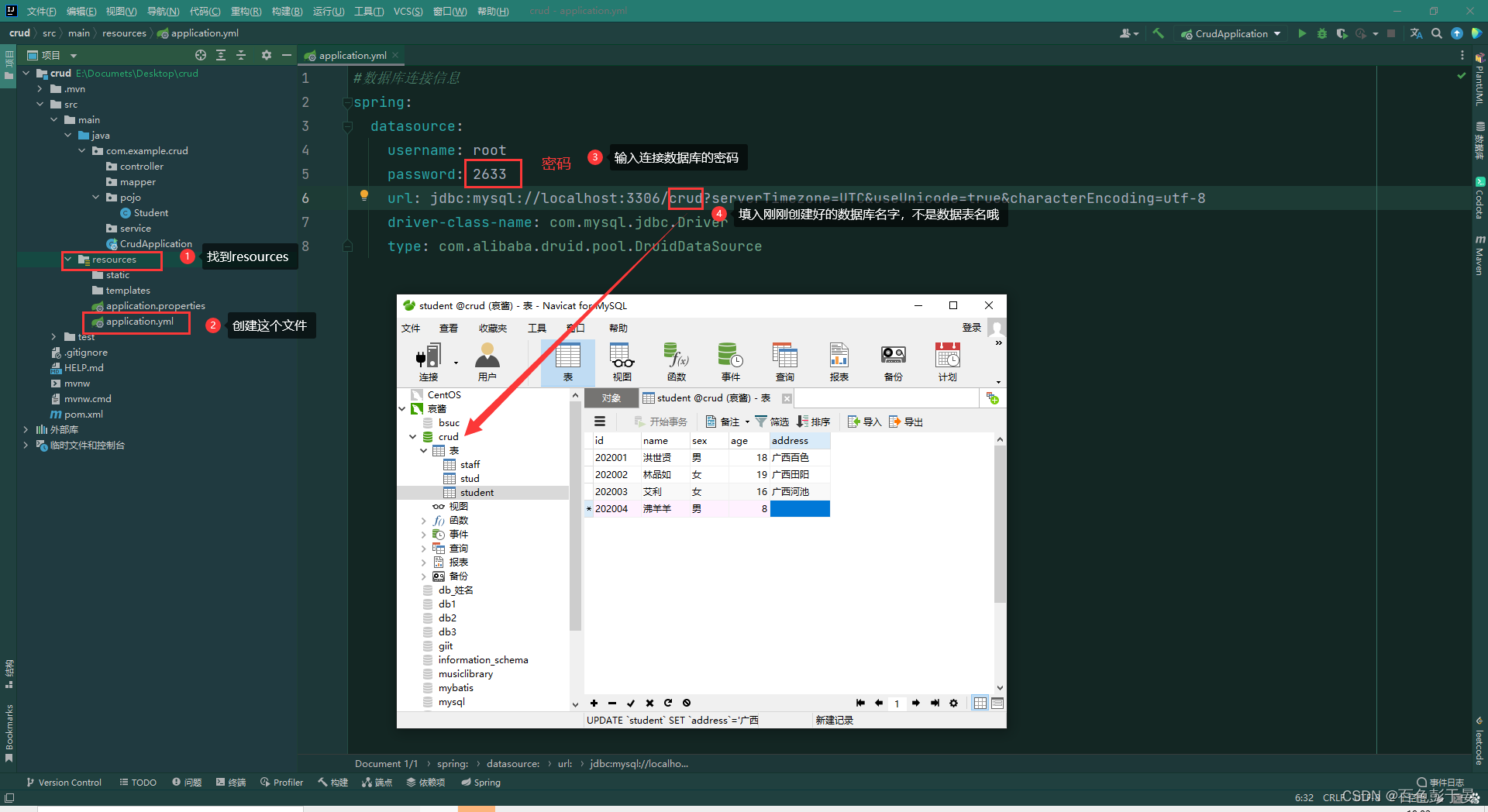Open Navicat 备份 backup icon
Screen dimensions: 1488x812
click(x=894, y=362)
